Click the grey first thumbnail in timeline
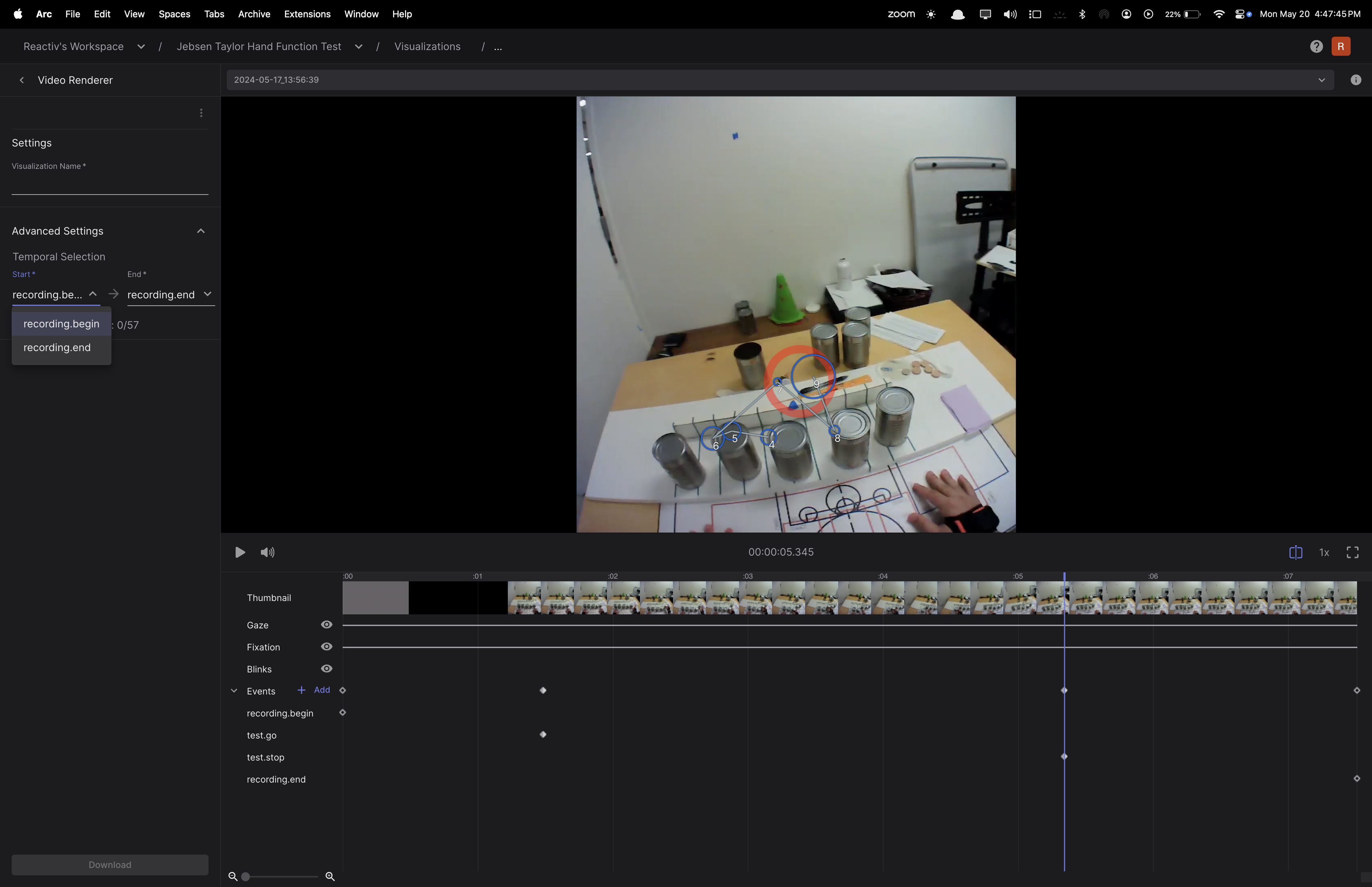 (x=375, y=597)
